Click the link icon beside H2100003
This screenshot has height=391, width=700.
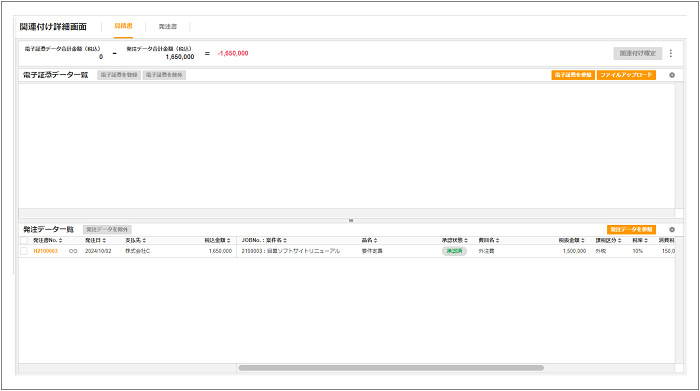pyautogui.click(x=73, y=251)
